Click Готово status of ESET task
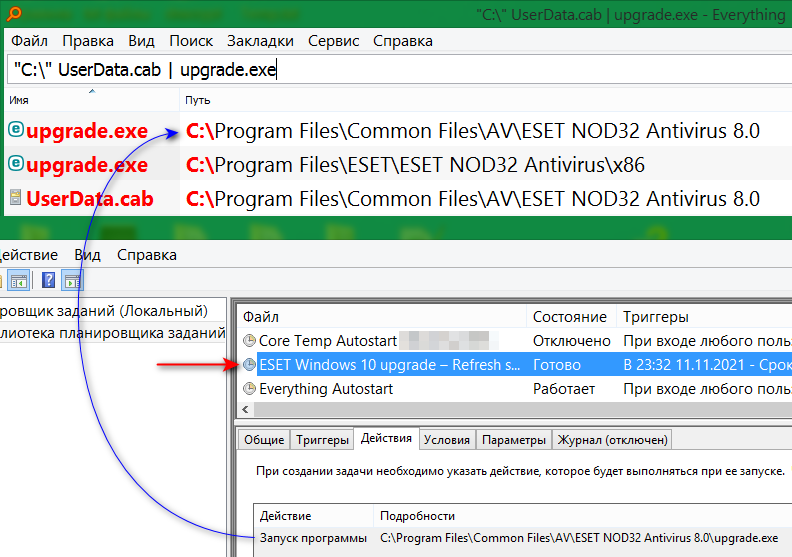Viewport: 792px width, 557px height. pyautogui.click(x=557, y=365)
